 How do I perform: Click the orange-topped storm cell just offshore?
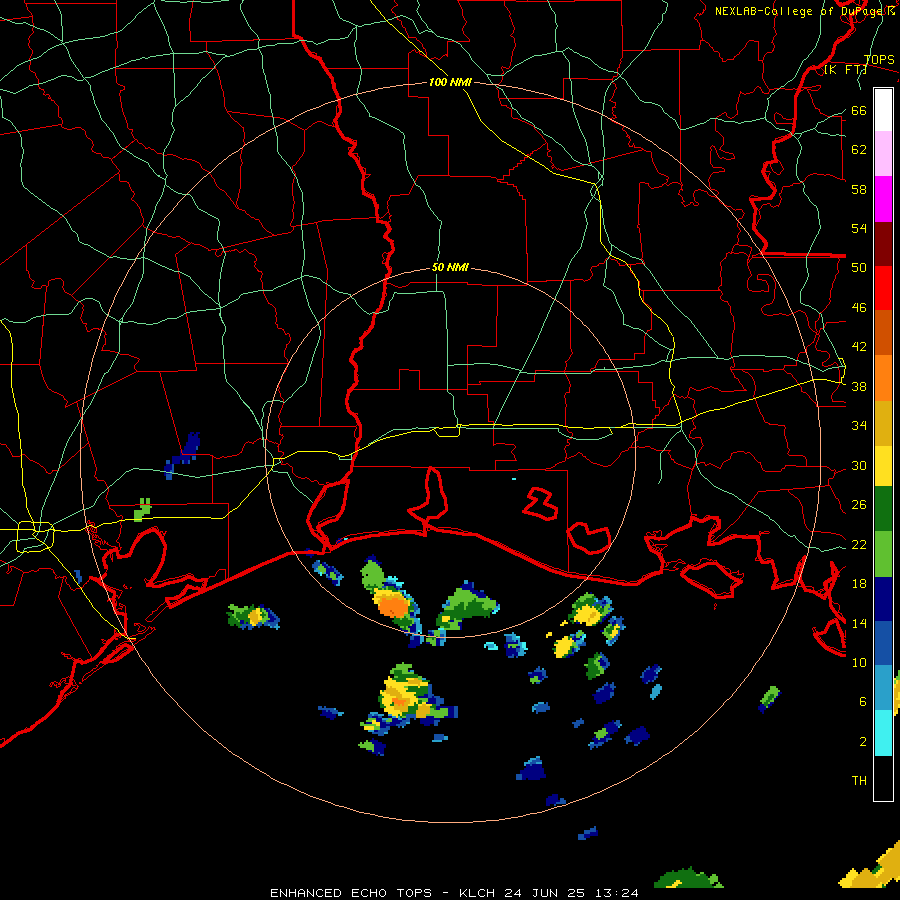click(393, 605)
